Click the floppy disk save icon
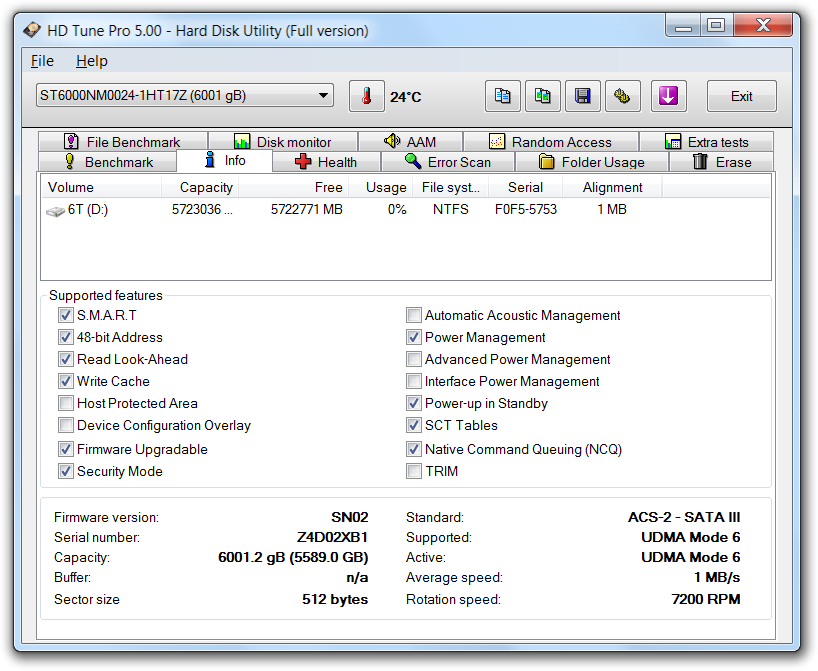The width and height of the screenshot is (818, 671). click(x=582, y=97)
